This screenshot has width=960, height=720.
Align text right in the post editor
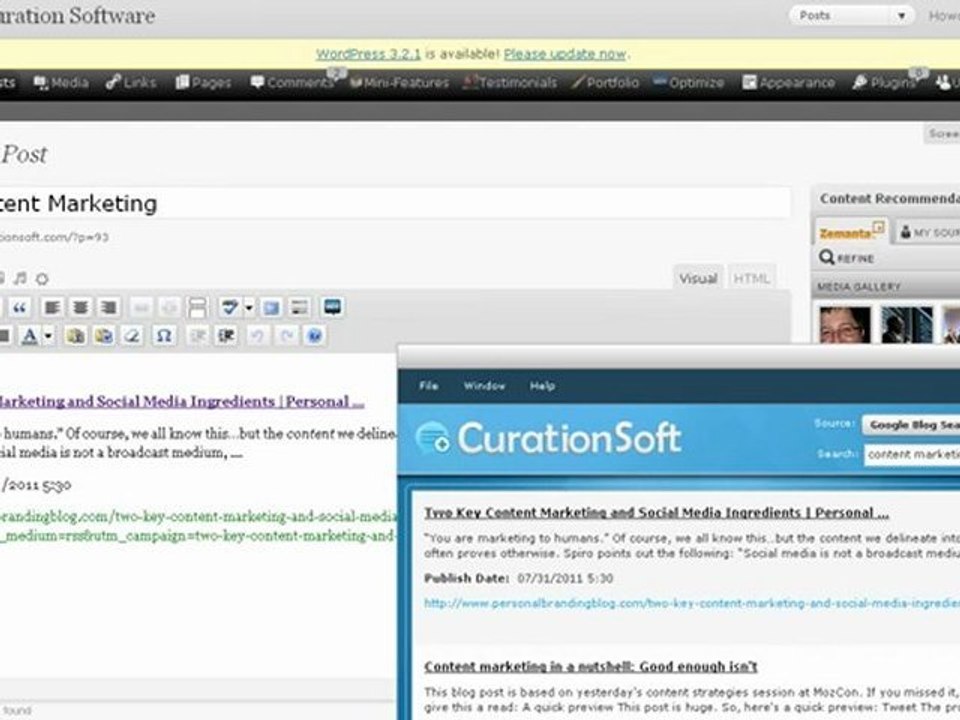(x=108, y=307)
